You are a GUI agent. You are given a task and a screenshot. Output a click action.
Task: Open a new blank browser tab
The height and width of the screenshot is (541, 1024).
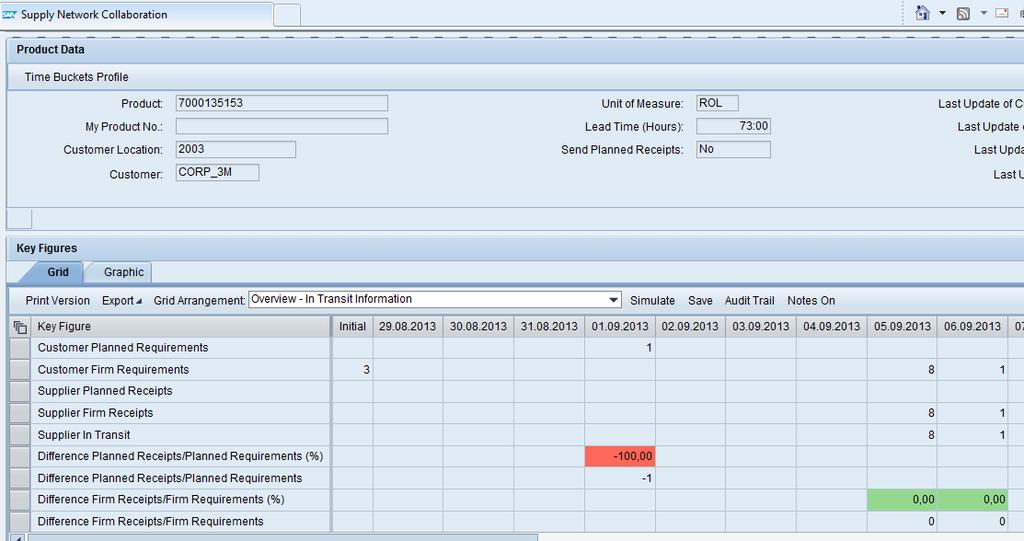coord(287,14)
